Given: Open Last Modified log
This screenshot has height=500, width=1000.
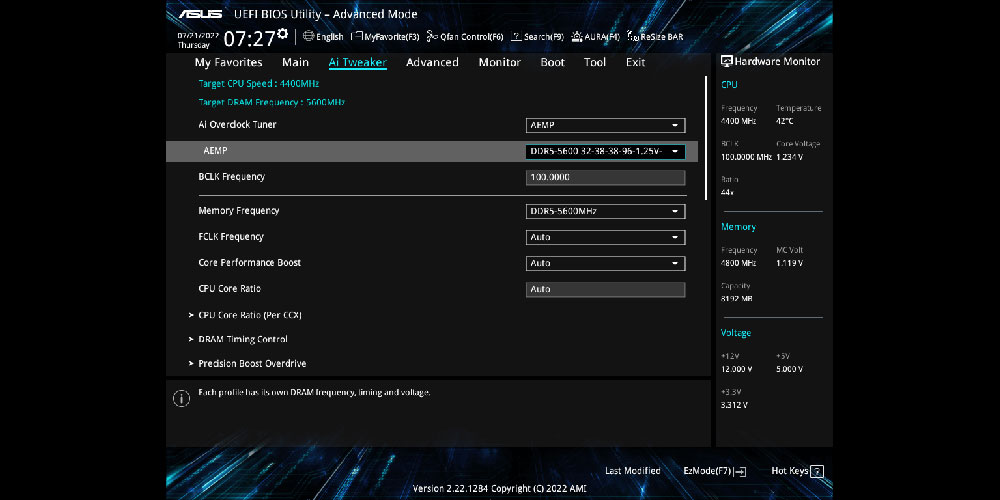Looking at the screenshot, I should pyautogui.click(x=633, y=471).
